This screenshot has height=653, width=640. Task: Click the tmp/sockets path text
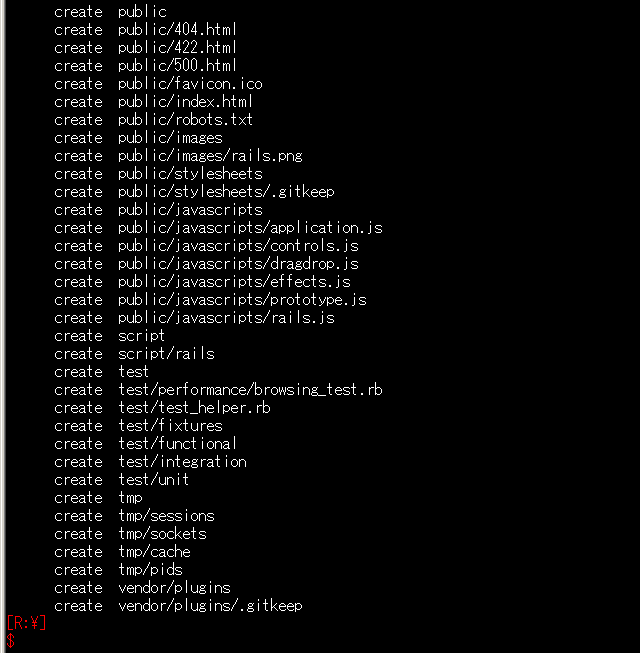click(x=162, y=534)
